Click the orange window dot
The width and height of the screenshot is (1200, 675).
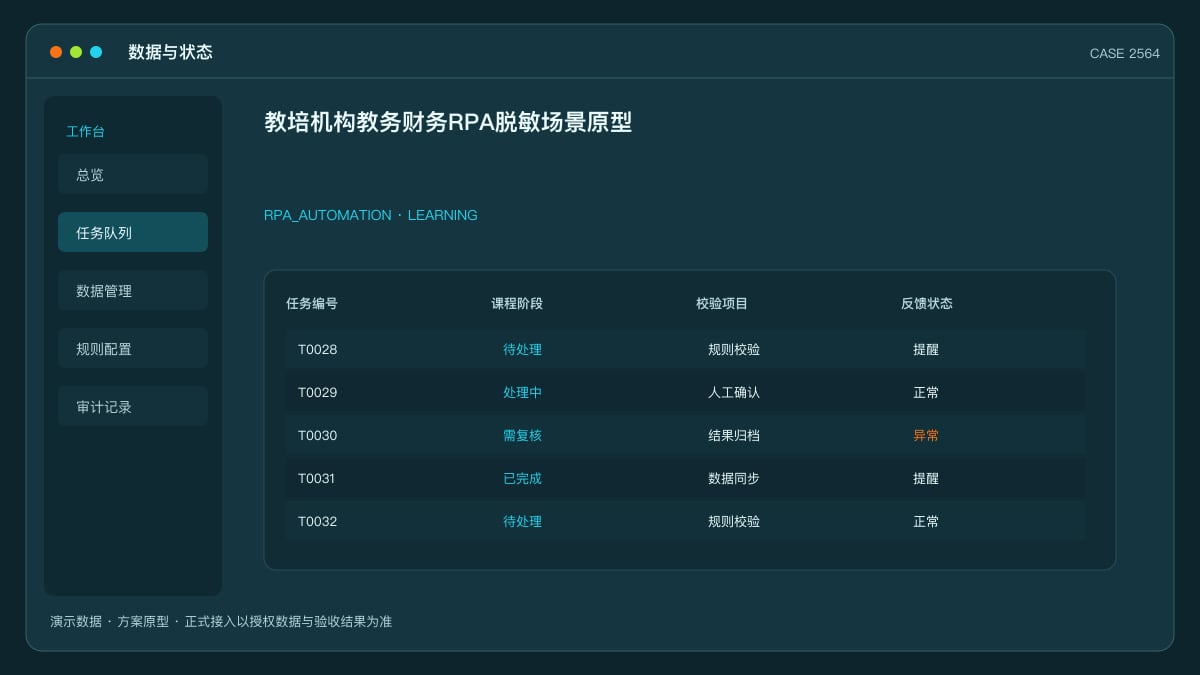(56, 52)
